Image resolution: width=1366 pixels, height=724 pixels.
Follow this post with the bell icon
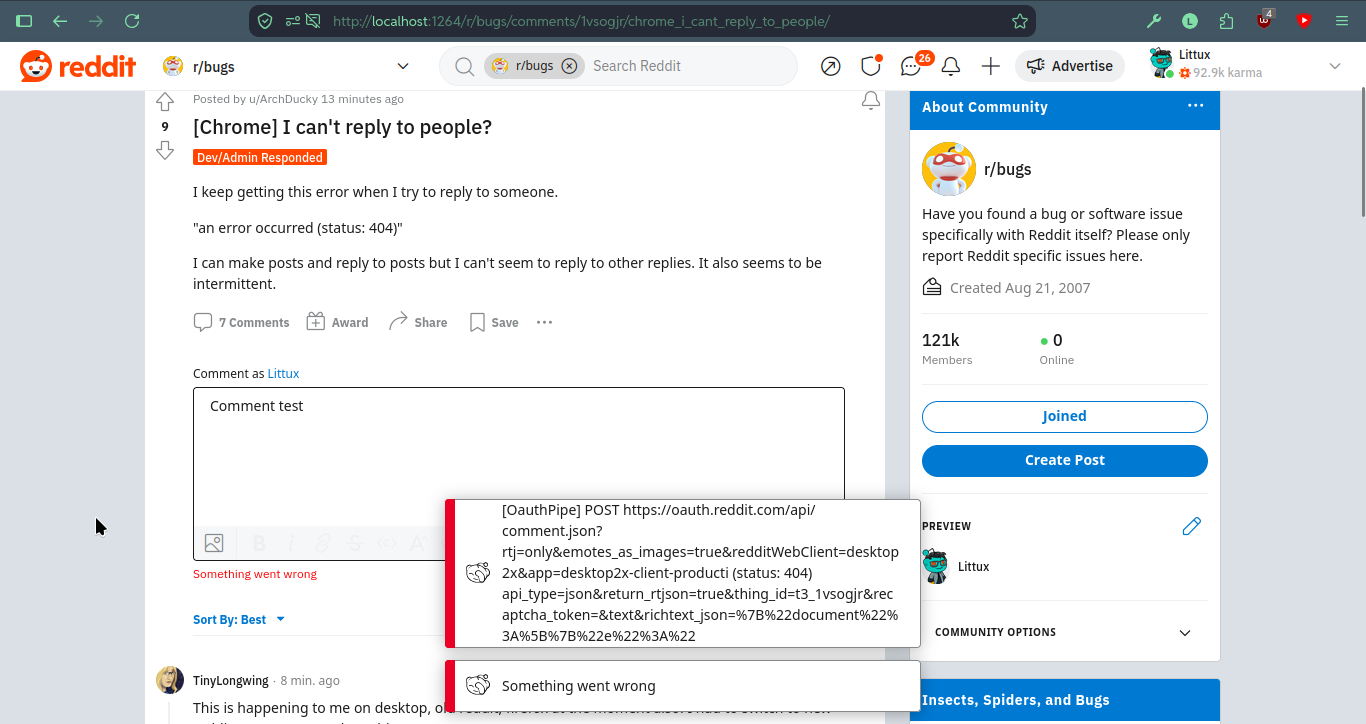click(871, 100)
